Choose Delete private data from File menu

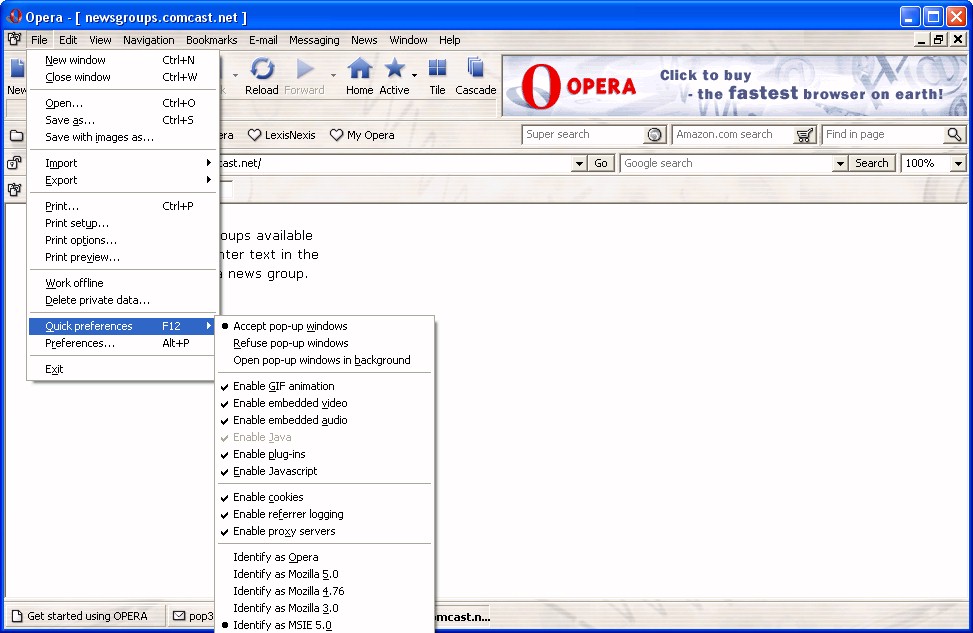click(97, 300)
